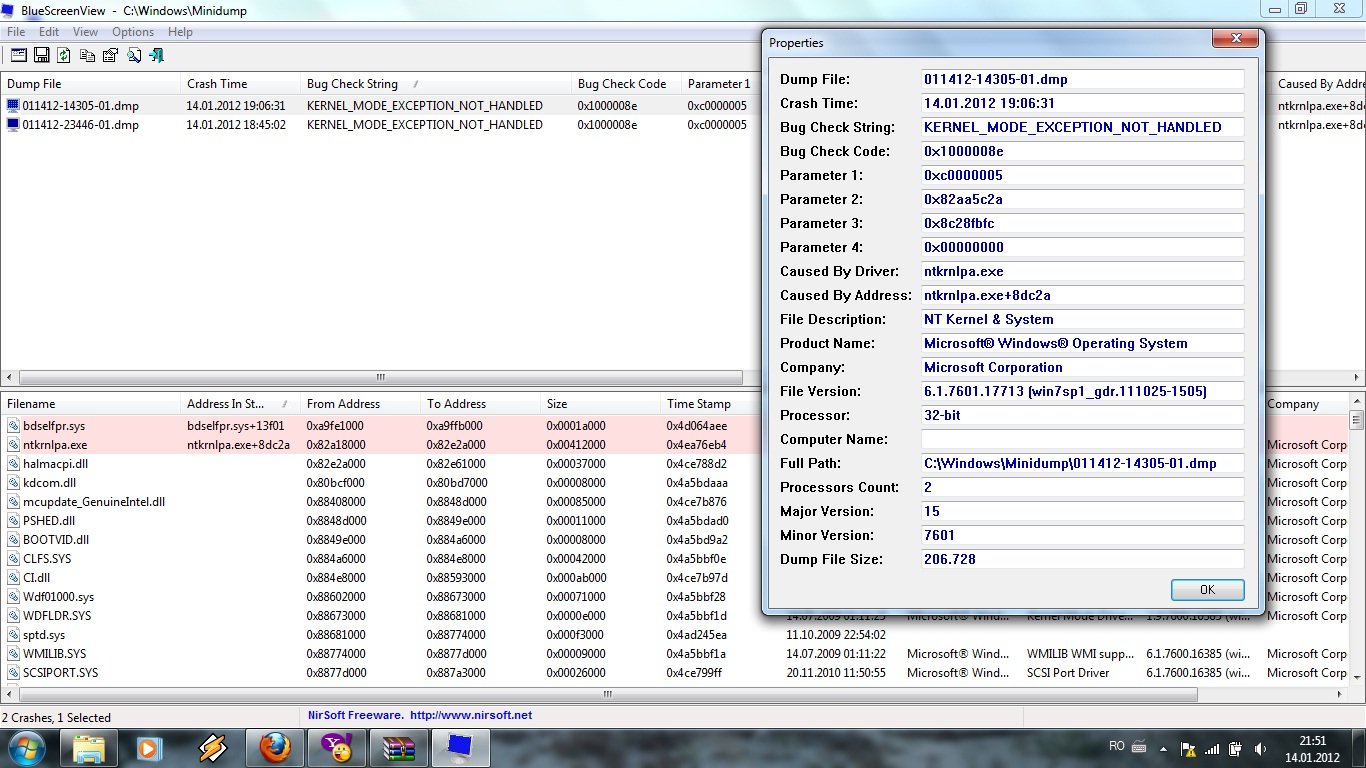
Task: Click the Caused By Driver field in Properties
Action: [x=1083, y=271]
